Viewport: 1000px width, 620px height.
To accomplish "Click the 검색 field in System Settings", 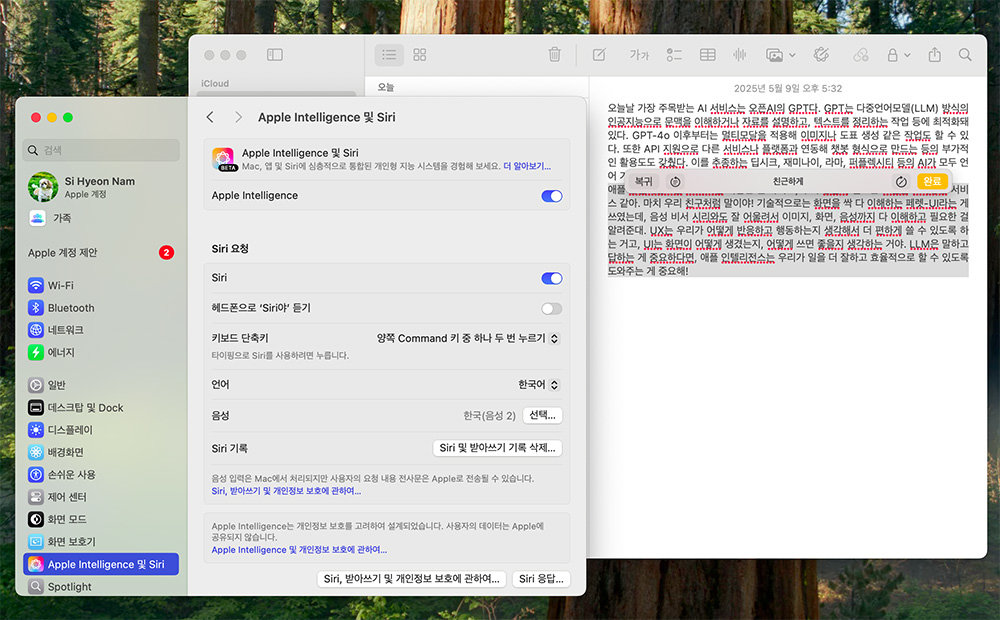I will click(100, 150).
